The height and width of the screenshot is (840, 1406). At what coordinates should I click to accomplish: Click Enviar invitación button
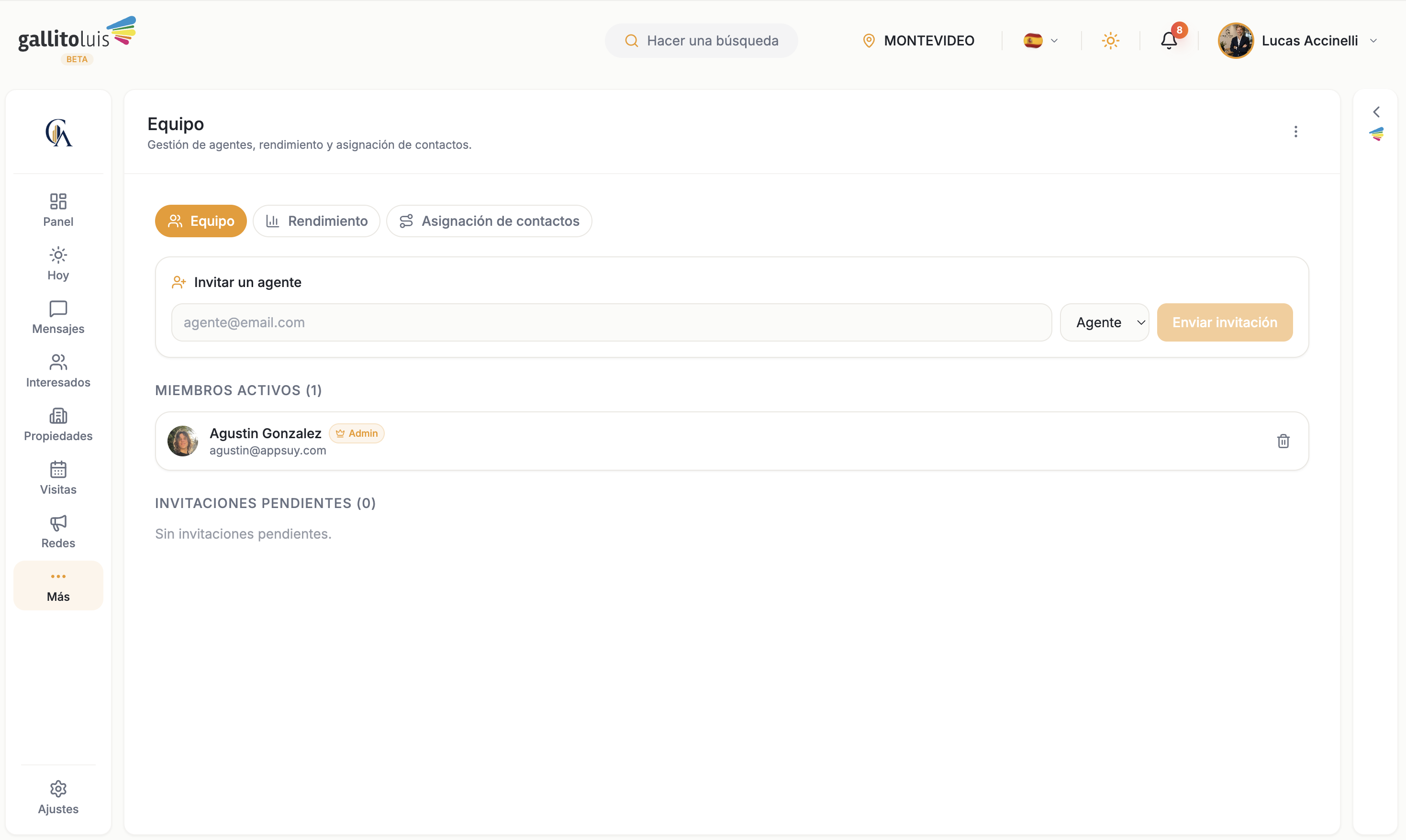(1224, 322)
